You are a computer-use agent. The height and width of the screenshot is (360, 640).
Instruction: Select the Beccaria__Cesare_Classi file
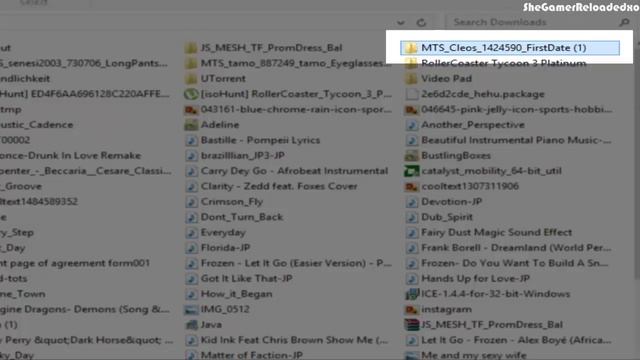coord(86,171)
